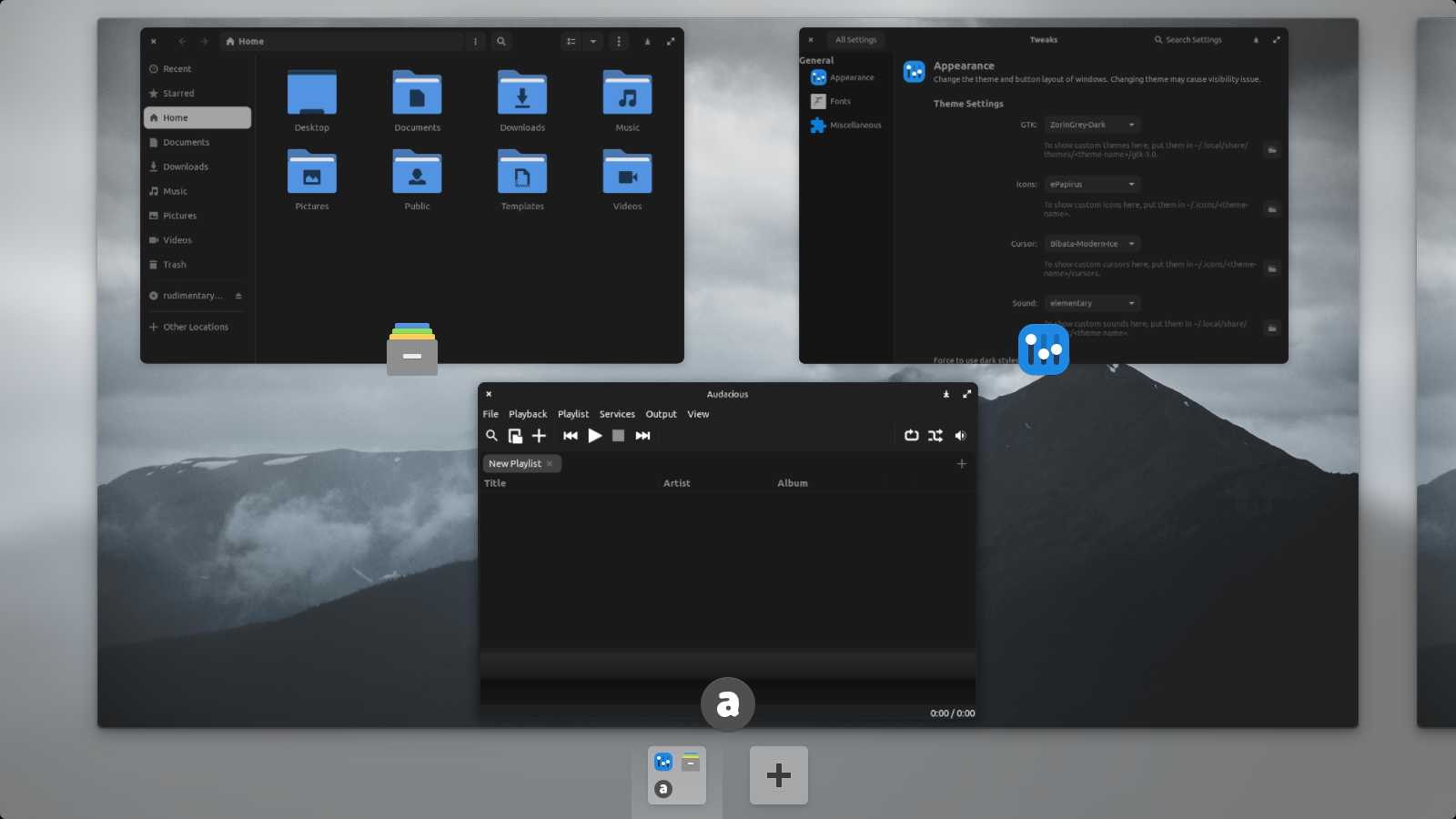Open the Pictures folder icon in Files grid
Viewport: 1456px width, 819px height.
312,172
